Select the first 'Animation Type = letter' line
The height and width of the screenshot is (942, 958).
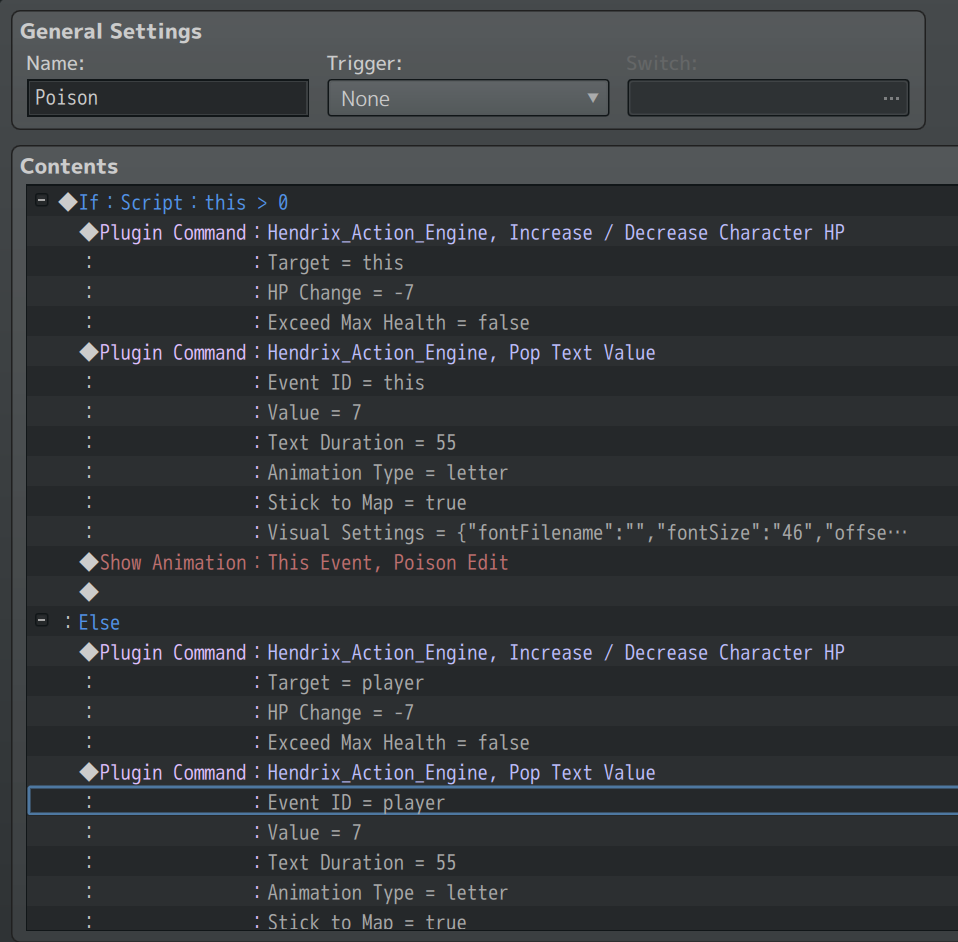(x=492, y=472)
